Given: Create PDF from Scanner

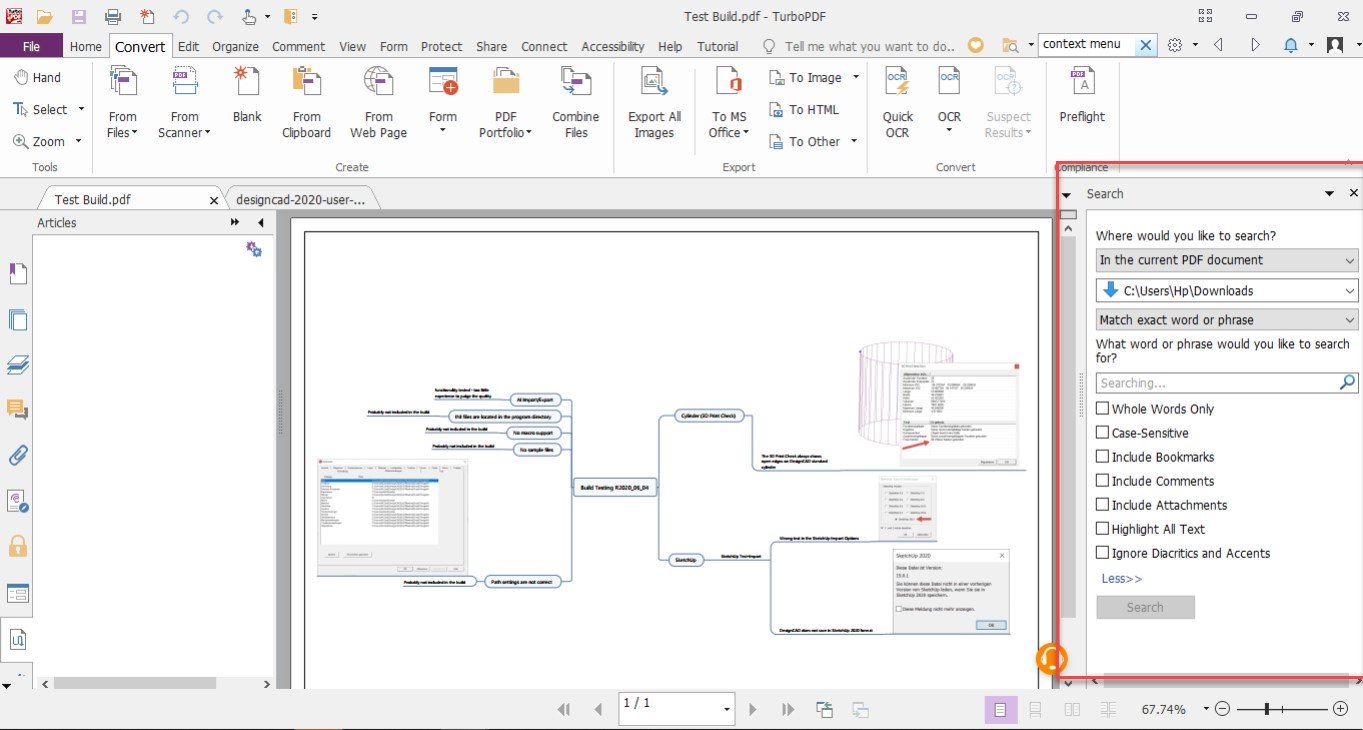Looking at the screenshot, I should (184, 103).
